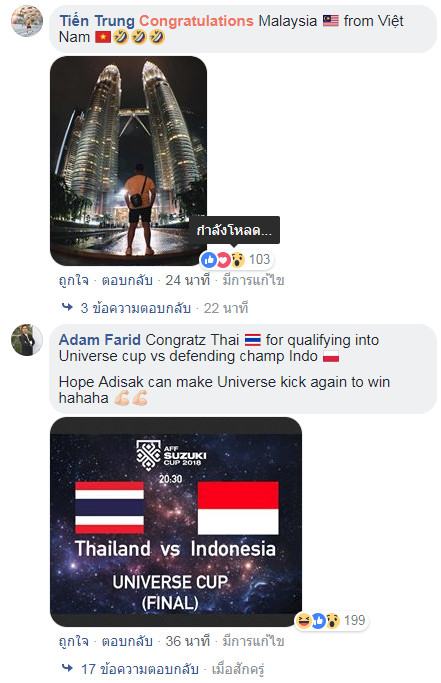Reply to Adam Farid's comment via ตอบกลับ

127,641
